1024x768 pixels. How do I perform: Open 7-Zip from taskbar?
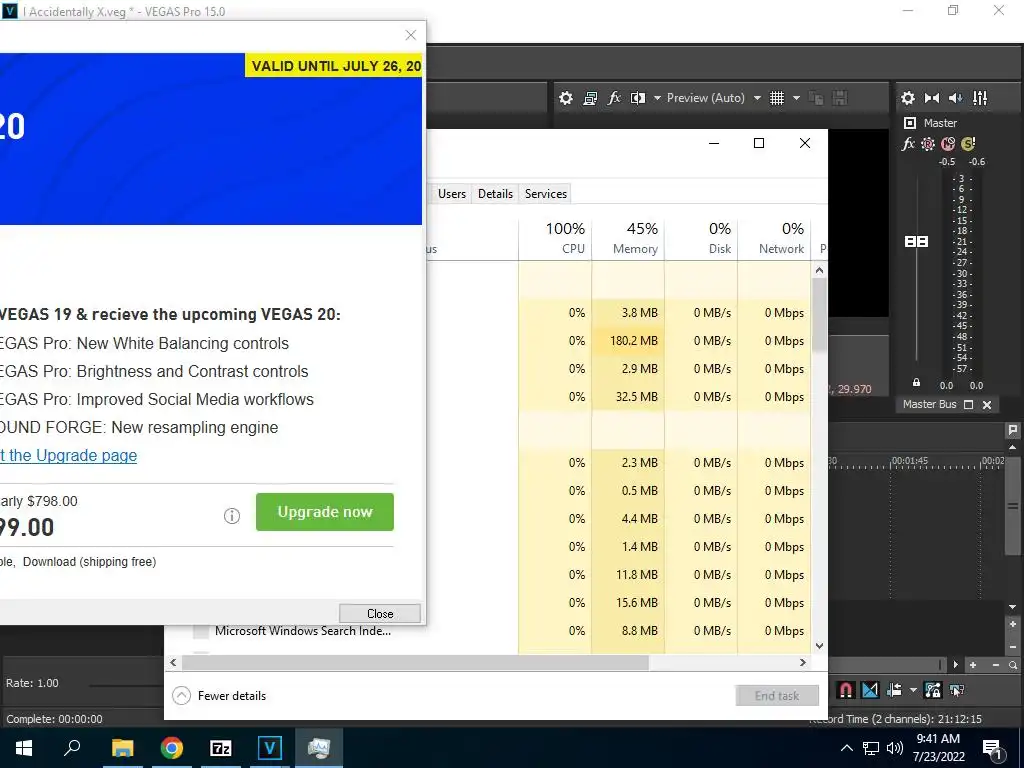coord(221,748)
